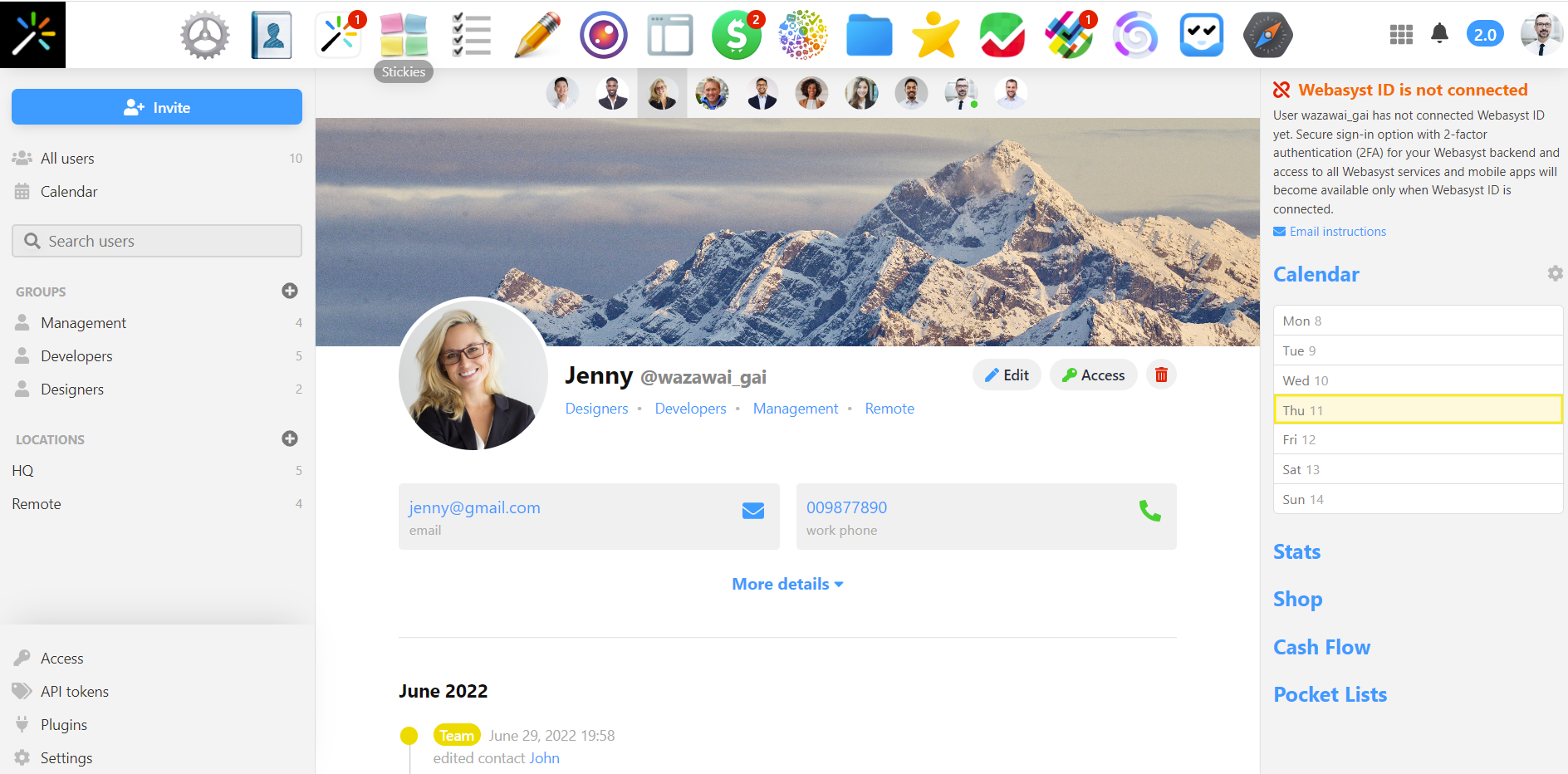Image resolution: width=1568 pixels, height=774 pixels.
Task: Open the profile avatar menu top right
Action: click(1541, 34)
